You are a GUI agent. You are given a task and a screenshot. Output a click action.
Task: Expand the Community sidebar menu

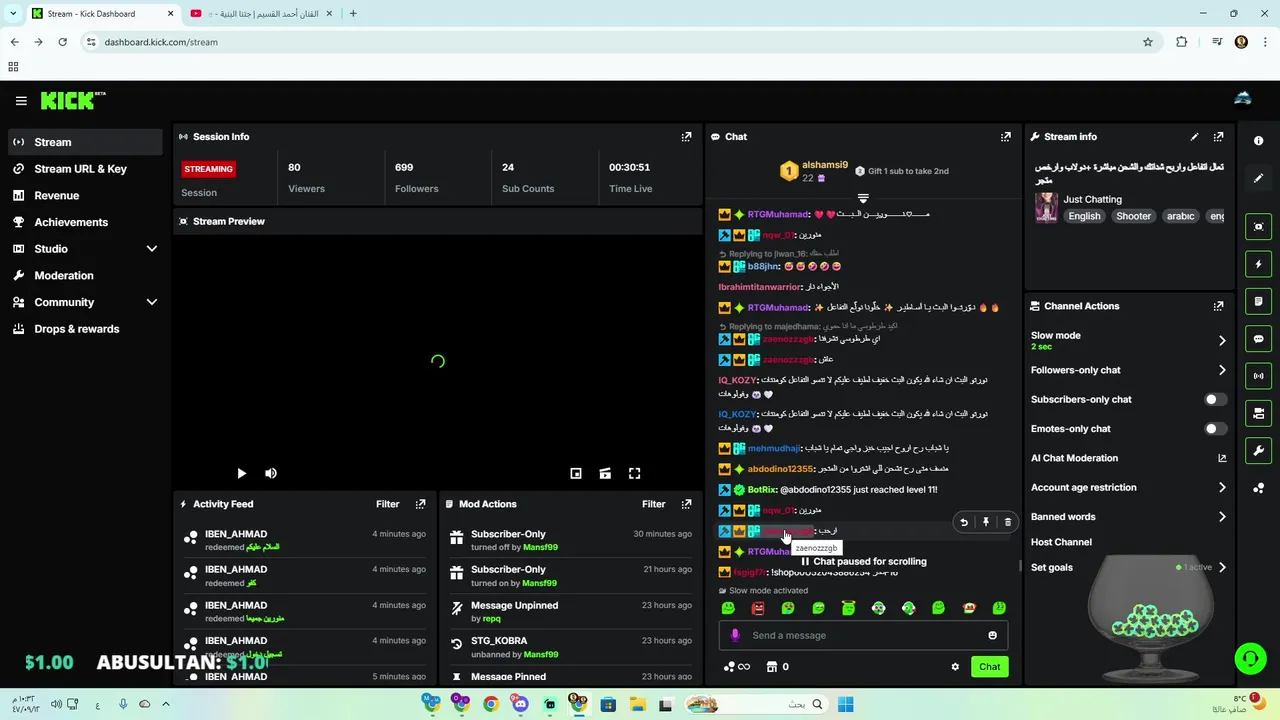pos(152,302)
